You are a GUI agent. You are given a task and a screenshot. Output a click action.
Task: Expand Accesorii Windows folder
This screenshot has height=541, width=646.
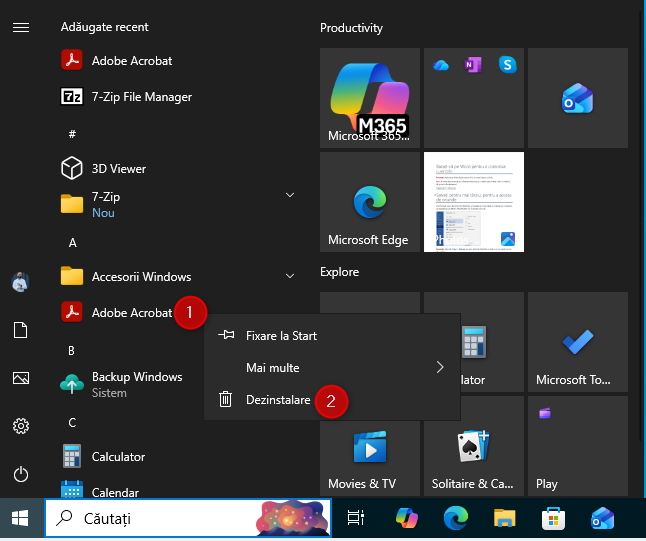[x=290, y=276]
